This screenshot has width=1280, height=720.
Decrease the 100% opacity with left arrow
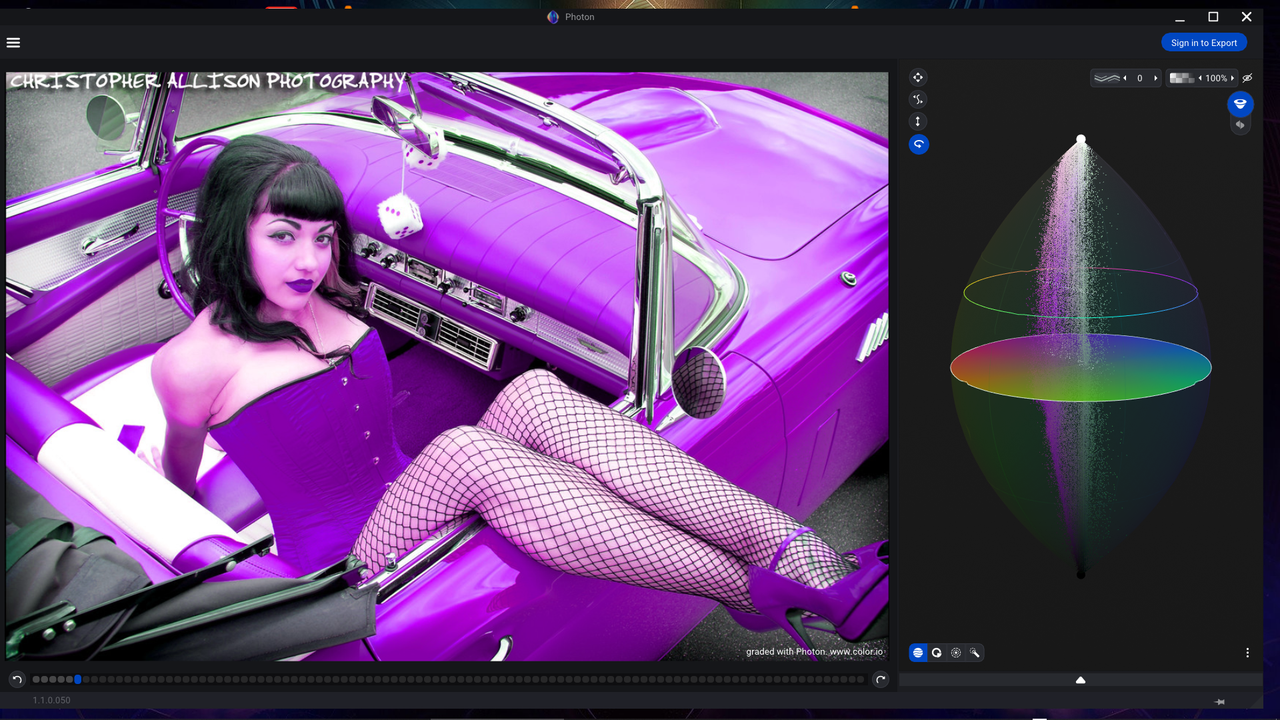tap(1200, 78)
